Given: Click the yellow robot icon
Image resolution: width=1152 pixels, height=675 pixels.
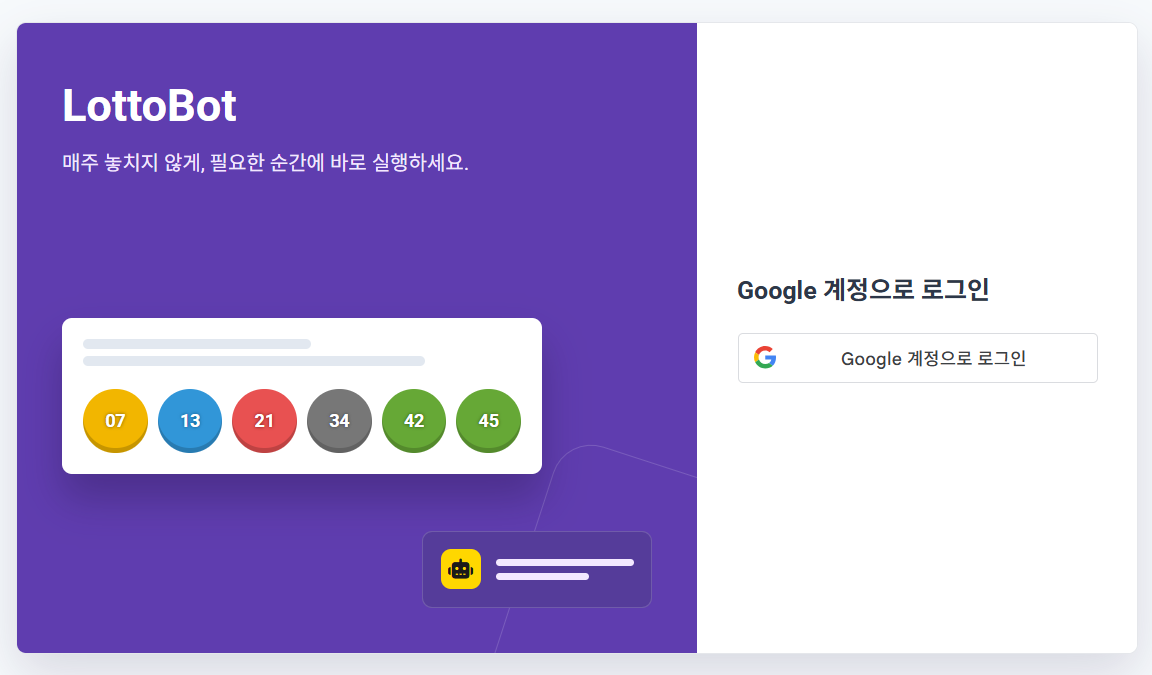Looking at the screenshot, I should tap(461, 569).
